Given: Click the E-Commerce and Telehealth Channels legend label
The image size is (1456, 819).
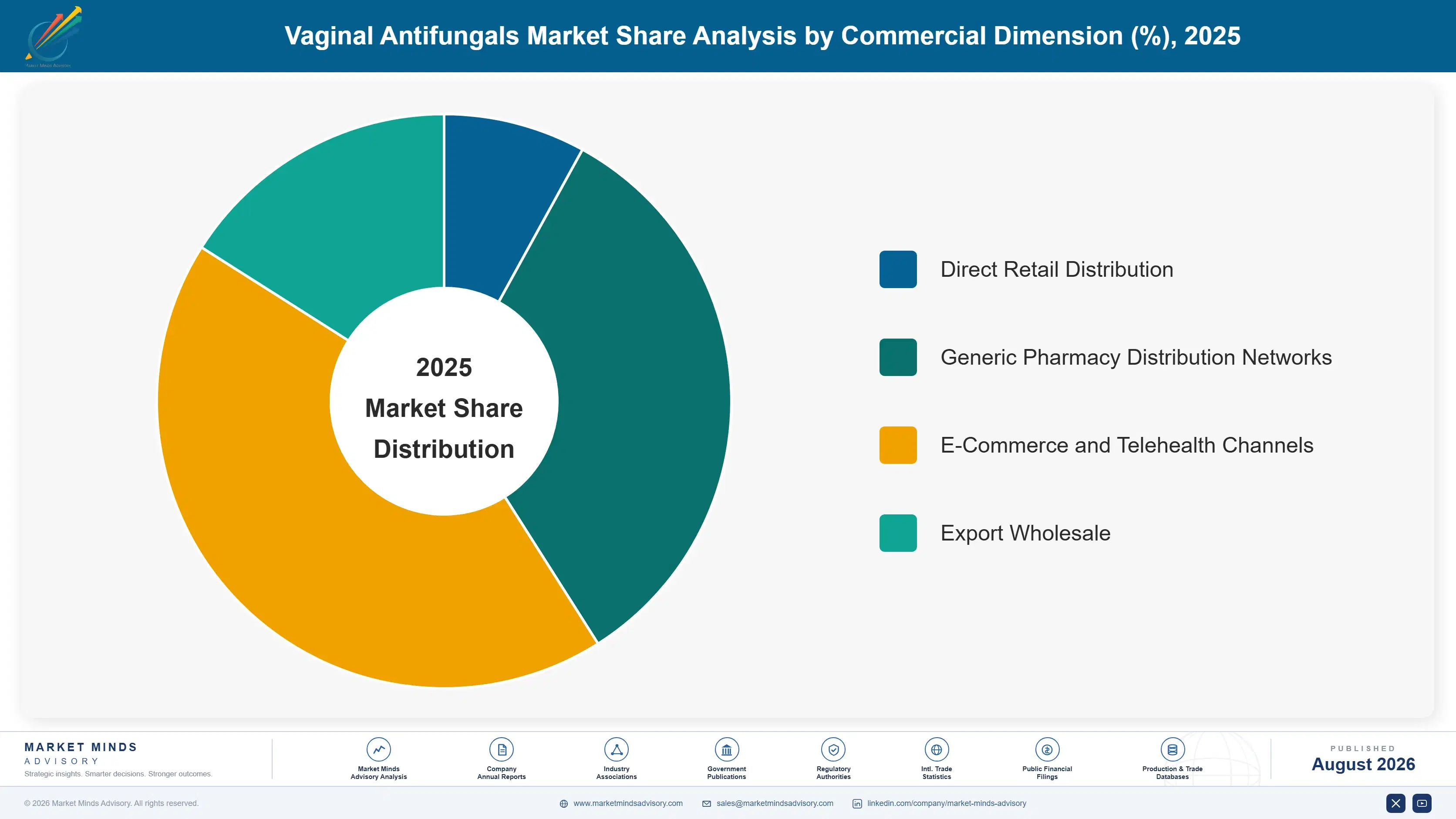Looking at the screenshot, I should [x=1127, y=445].
